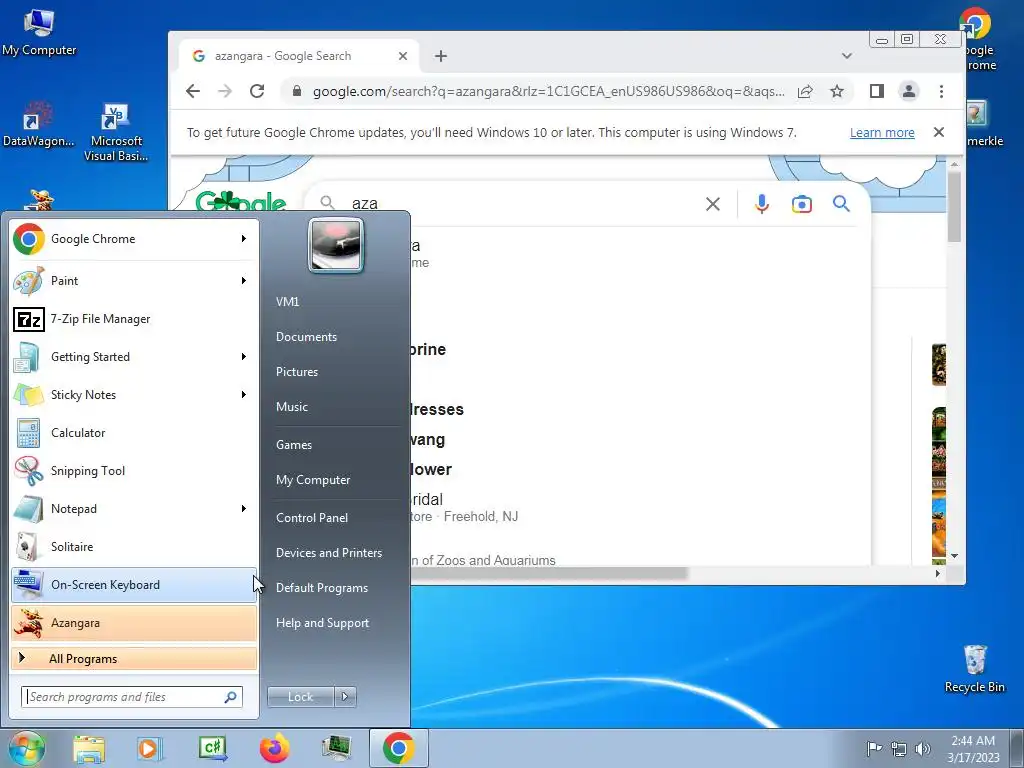Open Action Center flag in tray
The height and width of the screenshot is (768, 1024).
click(x=873, y=748)
